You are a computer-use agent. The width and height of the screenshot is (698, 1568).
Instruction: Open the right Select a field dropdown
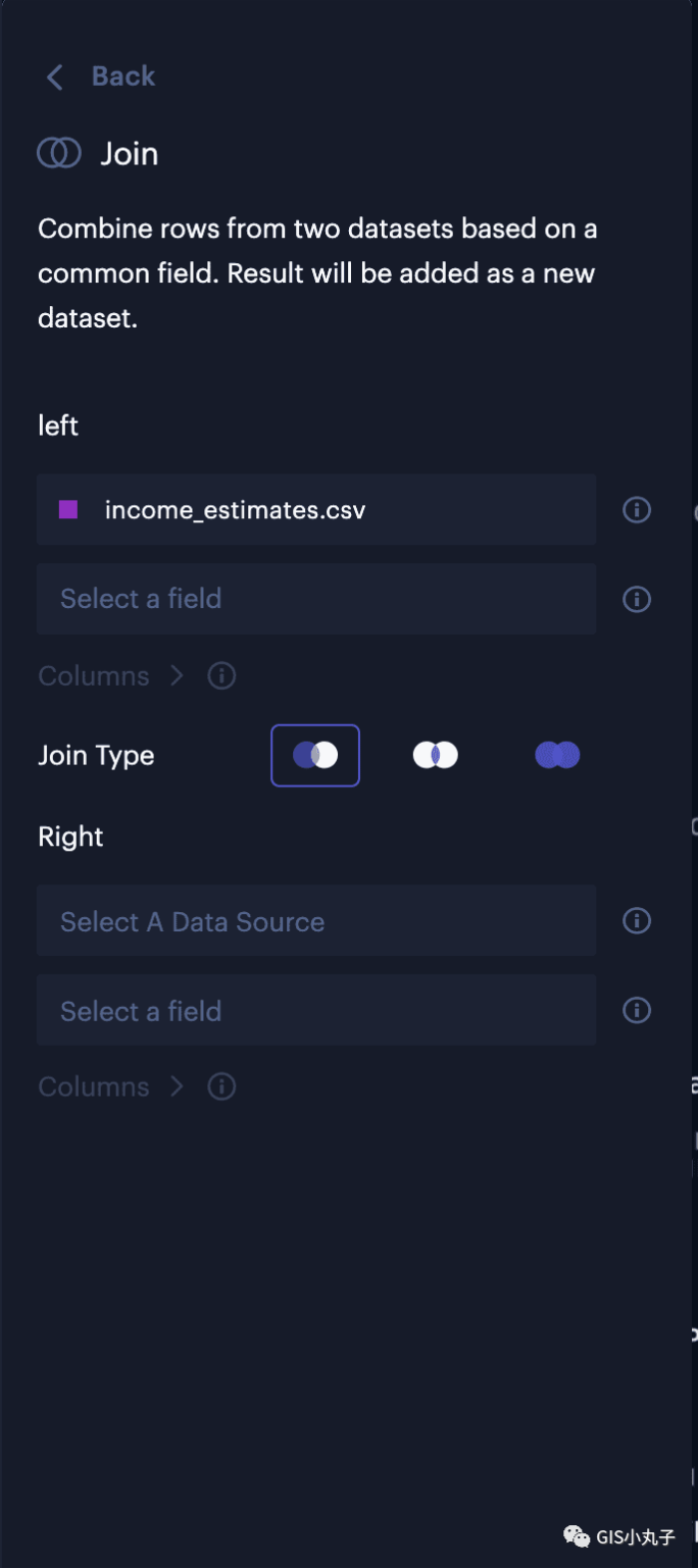316,1011
